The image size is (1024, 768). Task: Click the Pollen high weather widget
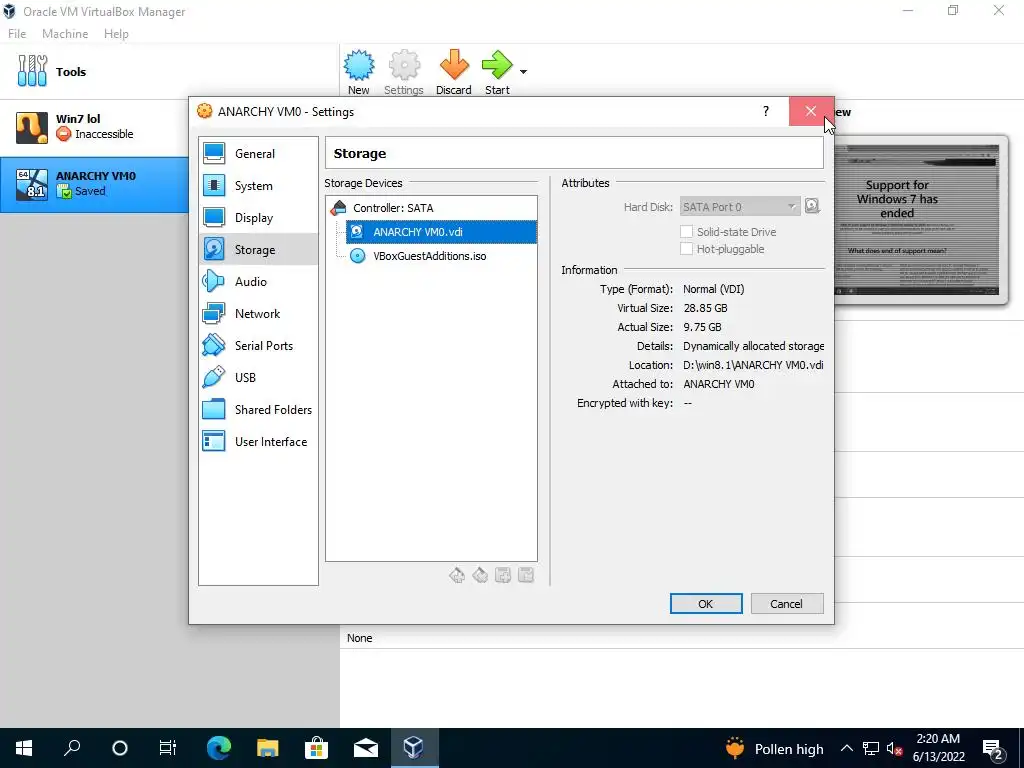tap(775, 748)
